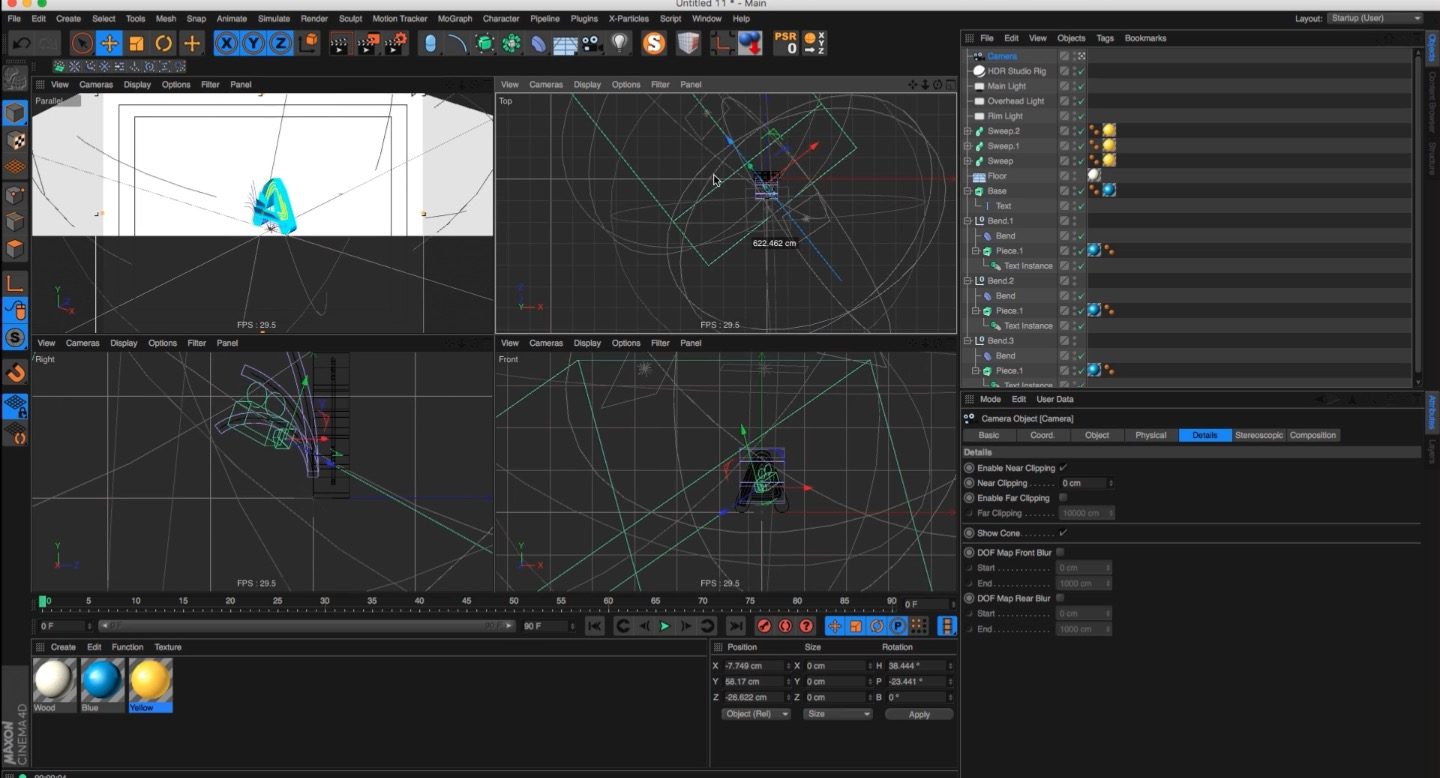1440x778 pixels.
Task: Open the MoGraph menu
Action: (x=455, y=18)
